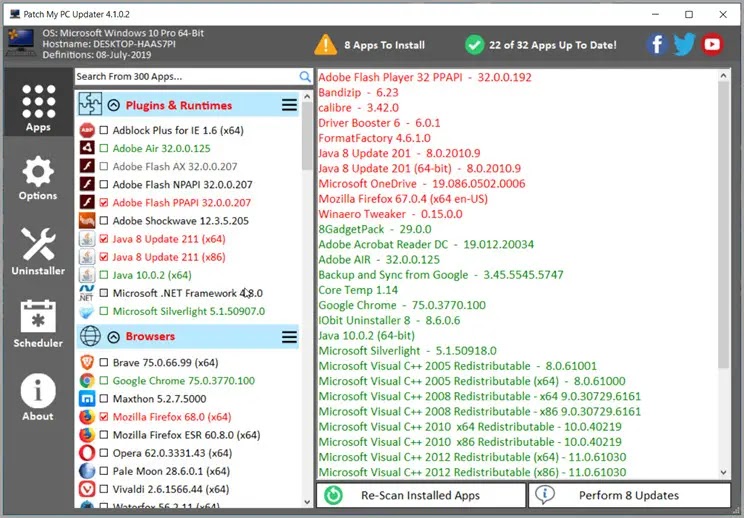Click the Java 10.0.2 (x64) icon

click(87, 275)
